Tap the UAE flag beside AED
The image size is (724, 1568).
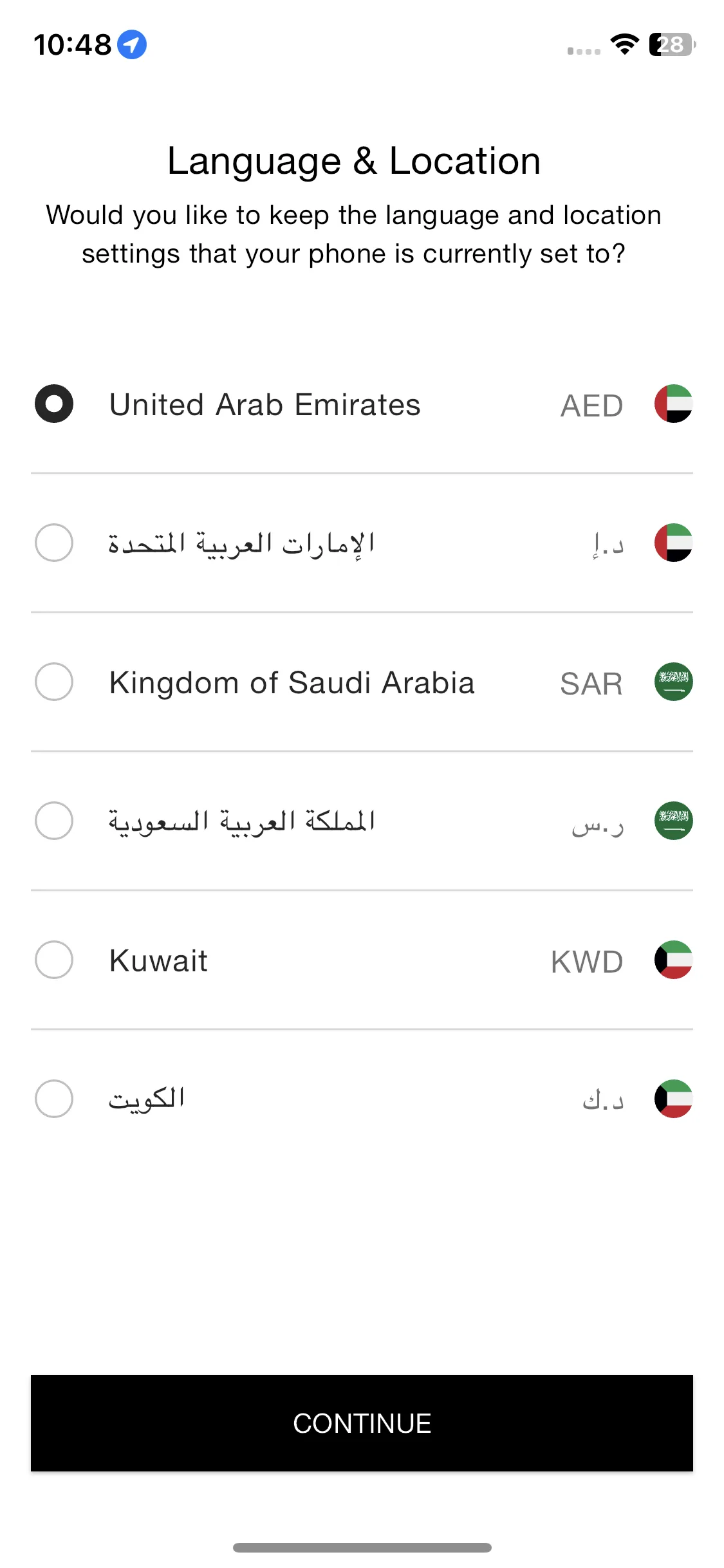click(x=673, y=404)
